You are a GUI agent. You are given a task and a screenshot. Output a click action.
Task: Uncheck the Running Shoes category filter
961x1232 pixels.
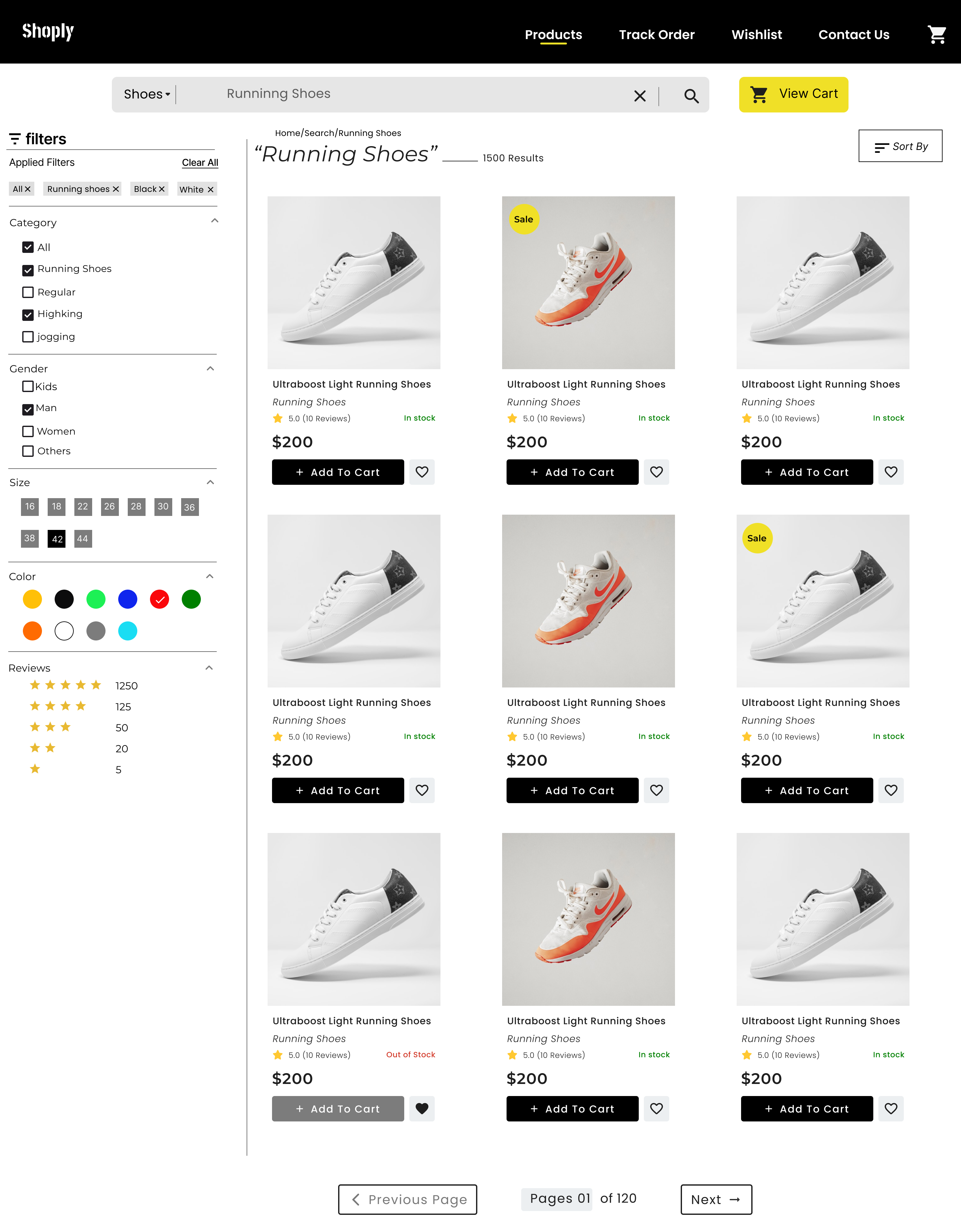[x=28, y=270]
